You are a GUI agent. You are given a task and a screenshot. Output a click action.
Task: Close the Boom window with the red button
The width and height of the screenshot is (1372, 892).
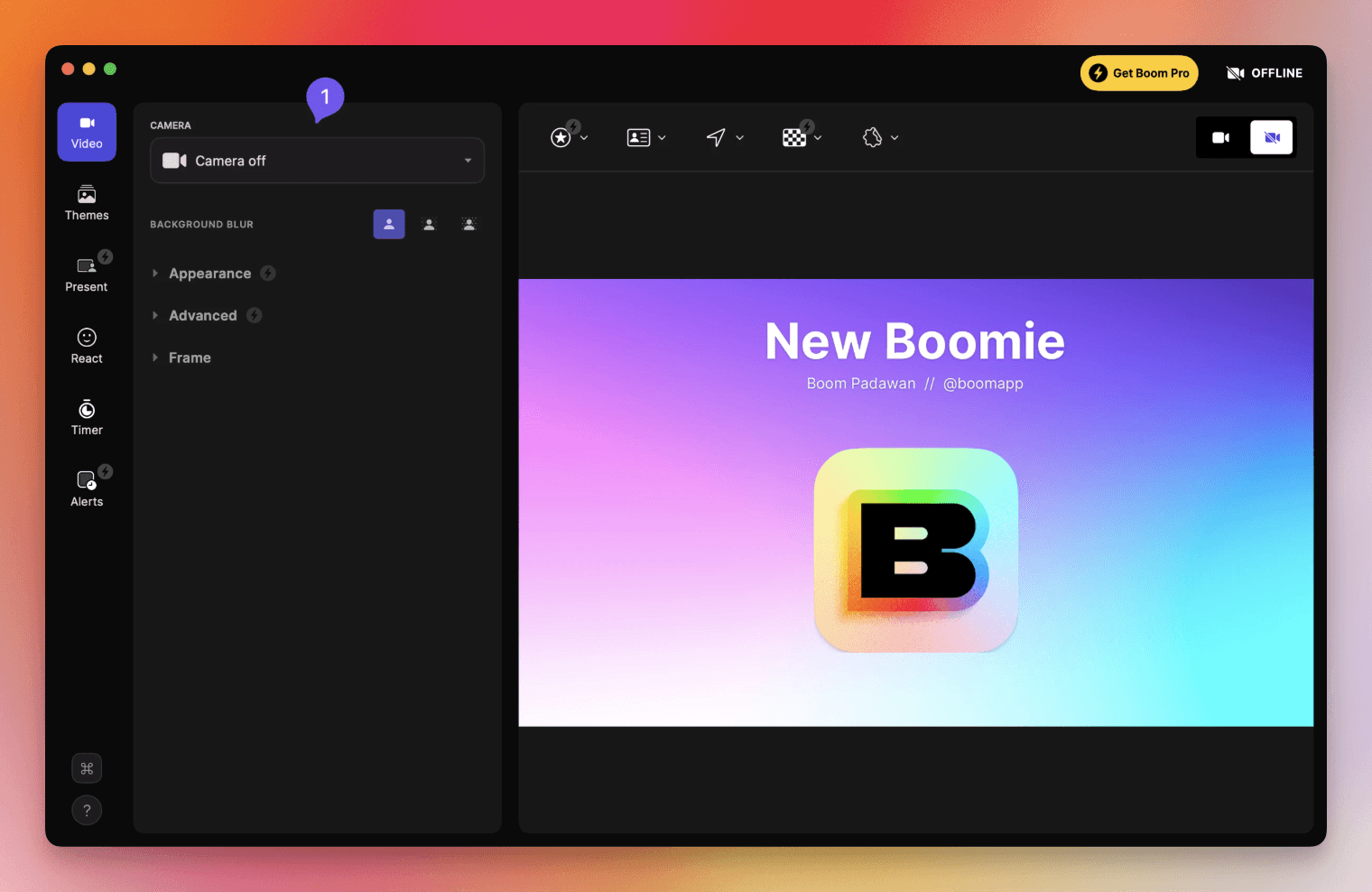pos(68,69)
